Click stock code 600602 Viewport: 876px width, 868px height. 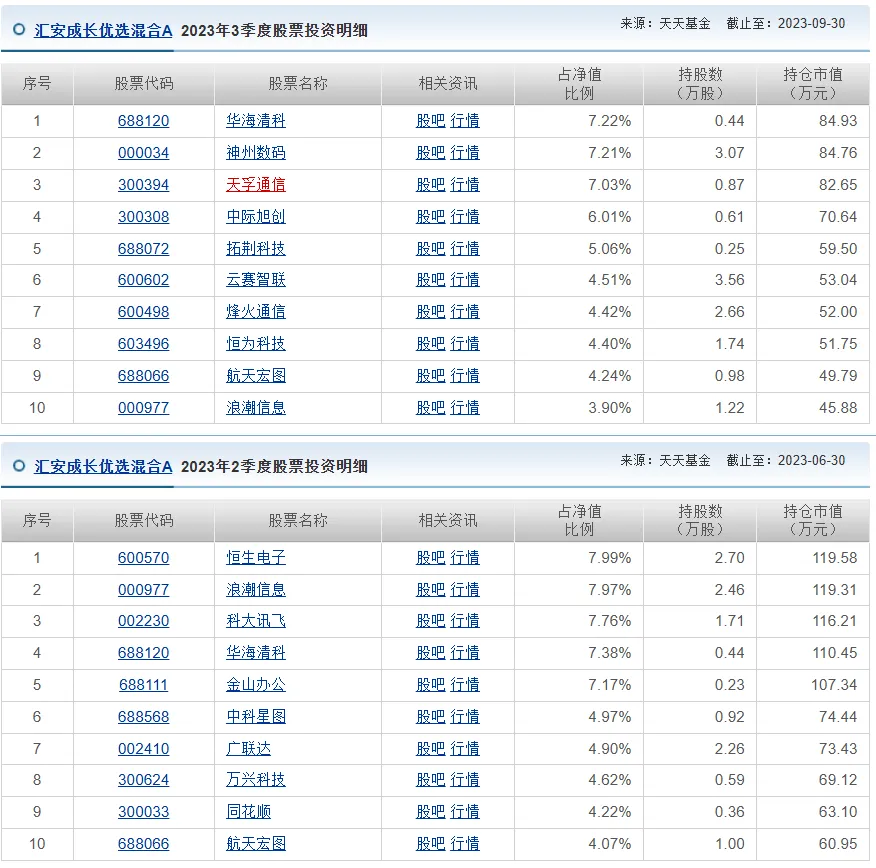tap(144, 280)
